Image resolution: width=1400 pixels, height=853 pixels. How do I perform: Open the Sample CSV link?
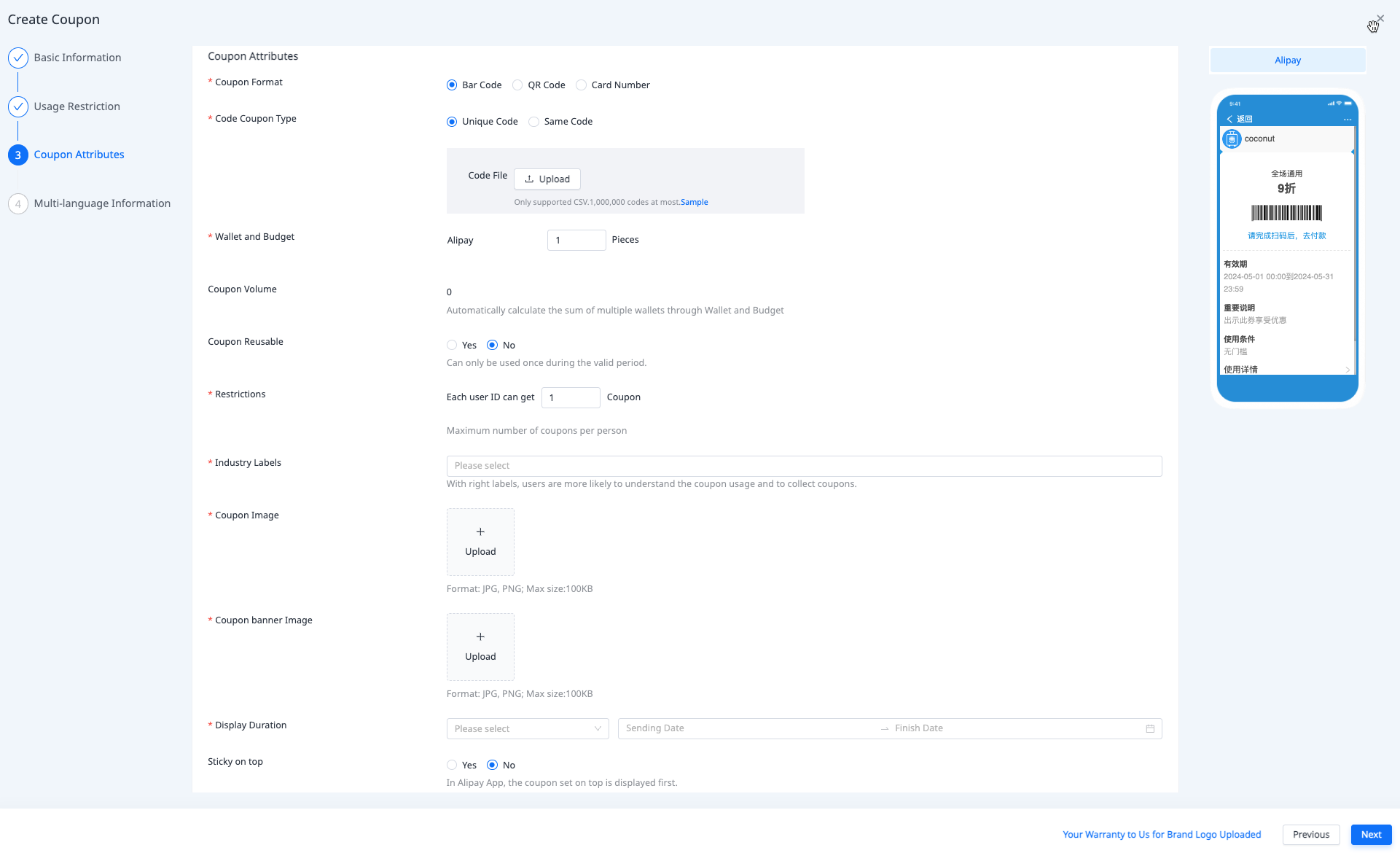[694, 202]
